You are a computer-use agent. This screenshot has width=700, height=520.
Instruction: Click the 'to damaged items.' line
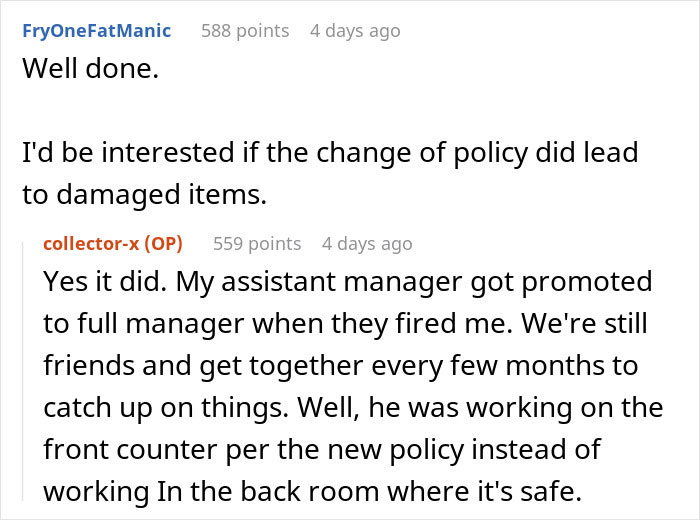(145, 196)
